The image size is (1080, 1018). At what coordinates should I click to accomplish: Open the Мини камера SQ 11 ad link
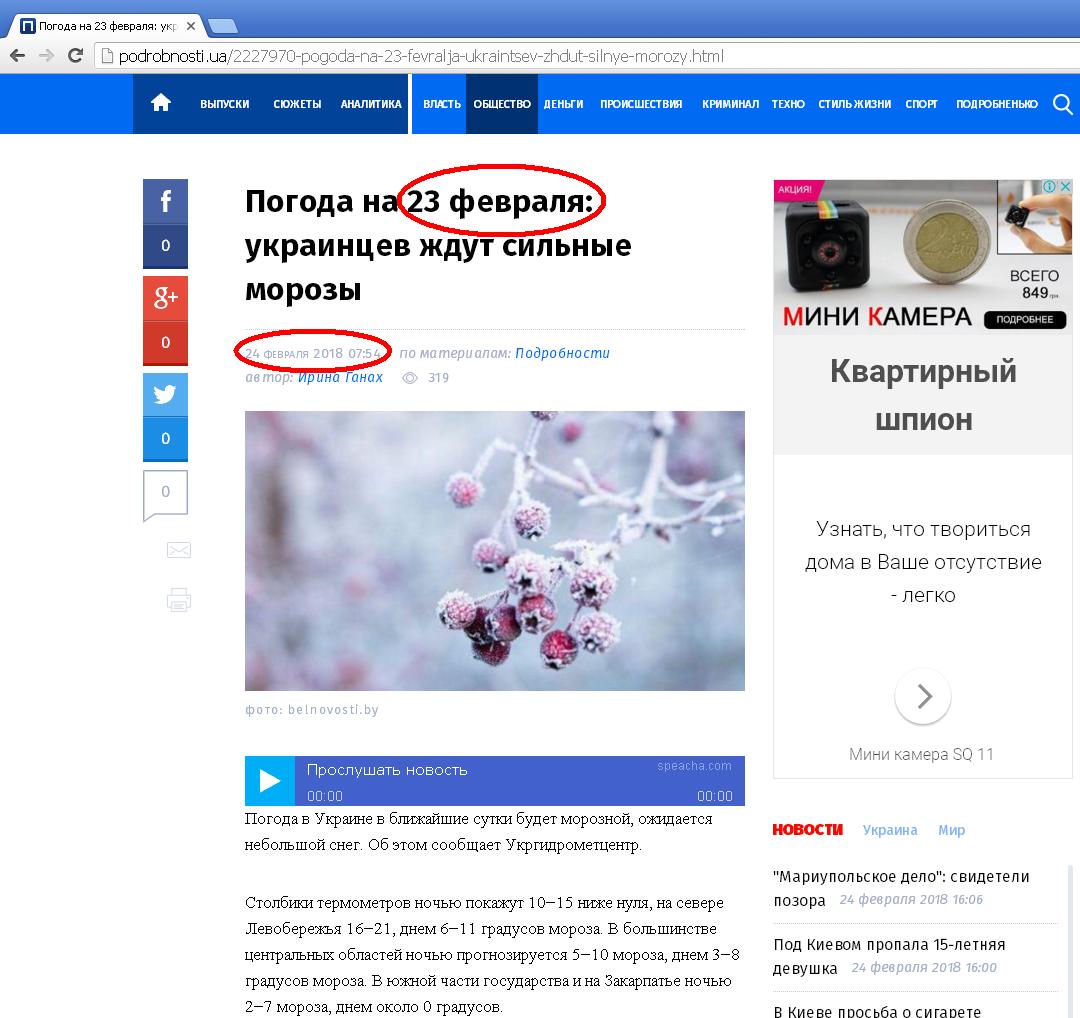point(921,754)
